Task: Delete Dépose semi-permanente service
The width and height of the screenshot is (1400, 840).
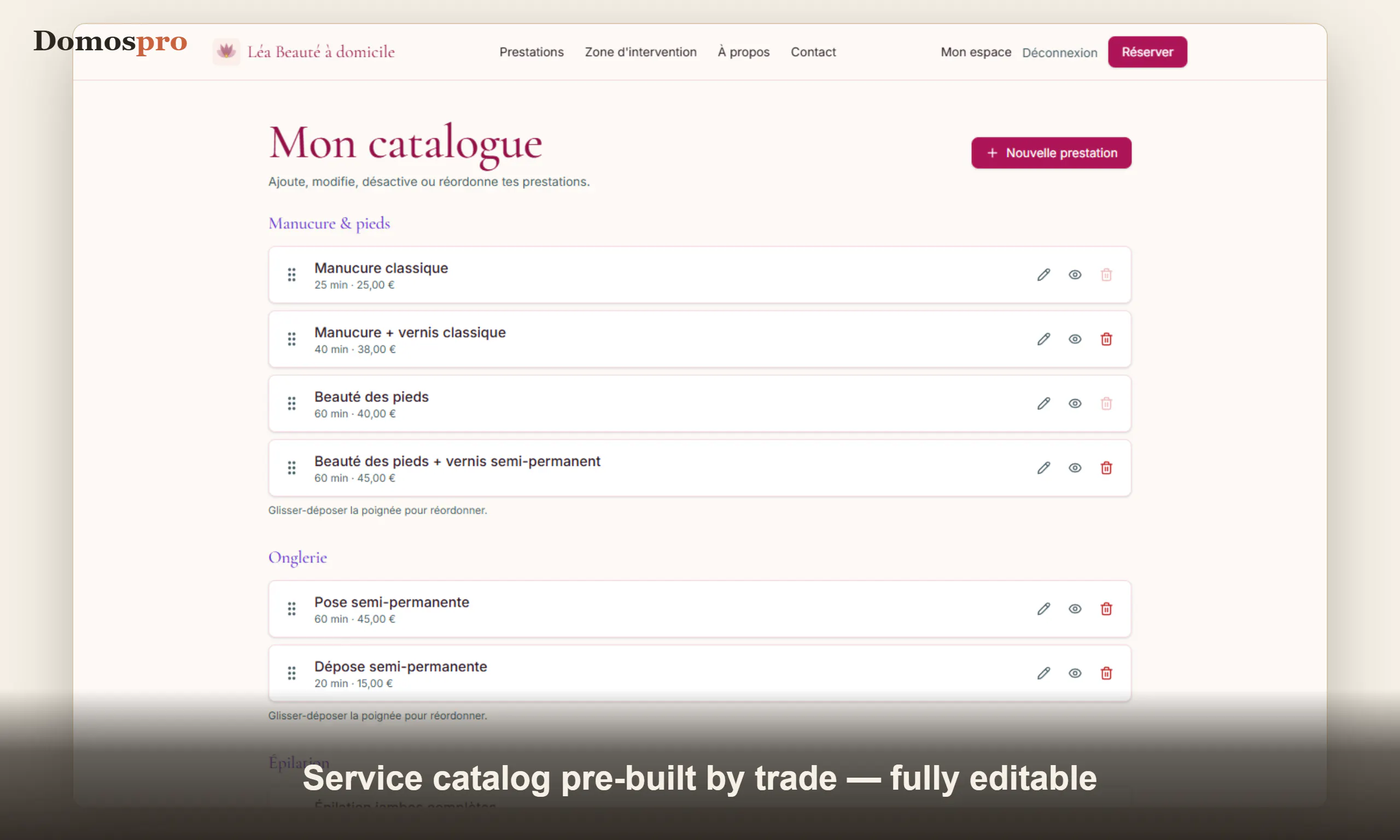Action: click(x=1106, y=673)
